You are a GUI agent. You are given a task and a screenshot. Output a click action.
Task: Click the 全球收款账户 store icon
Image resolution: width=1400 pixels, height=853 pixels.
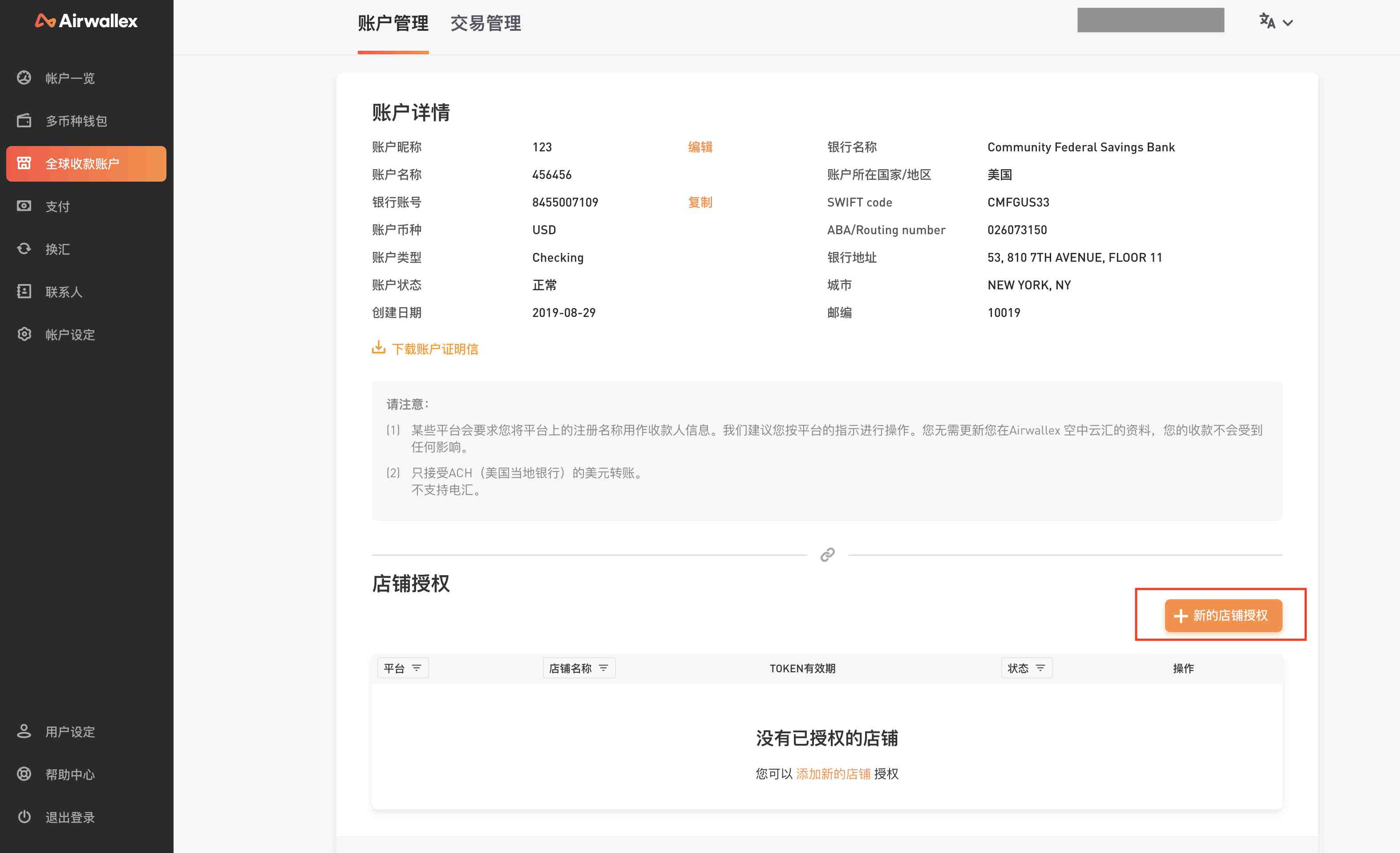(x=24, y=163)
